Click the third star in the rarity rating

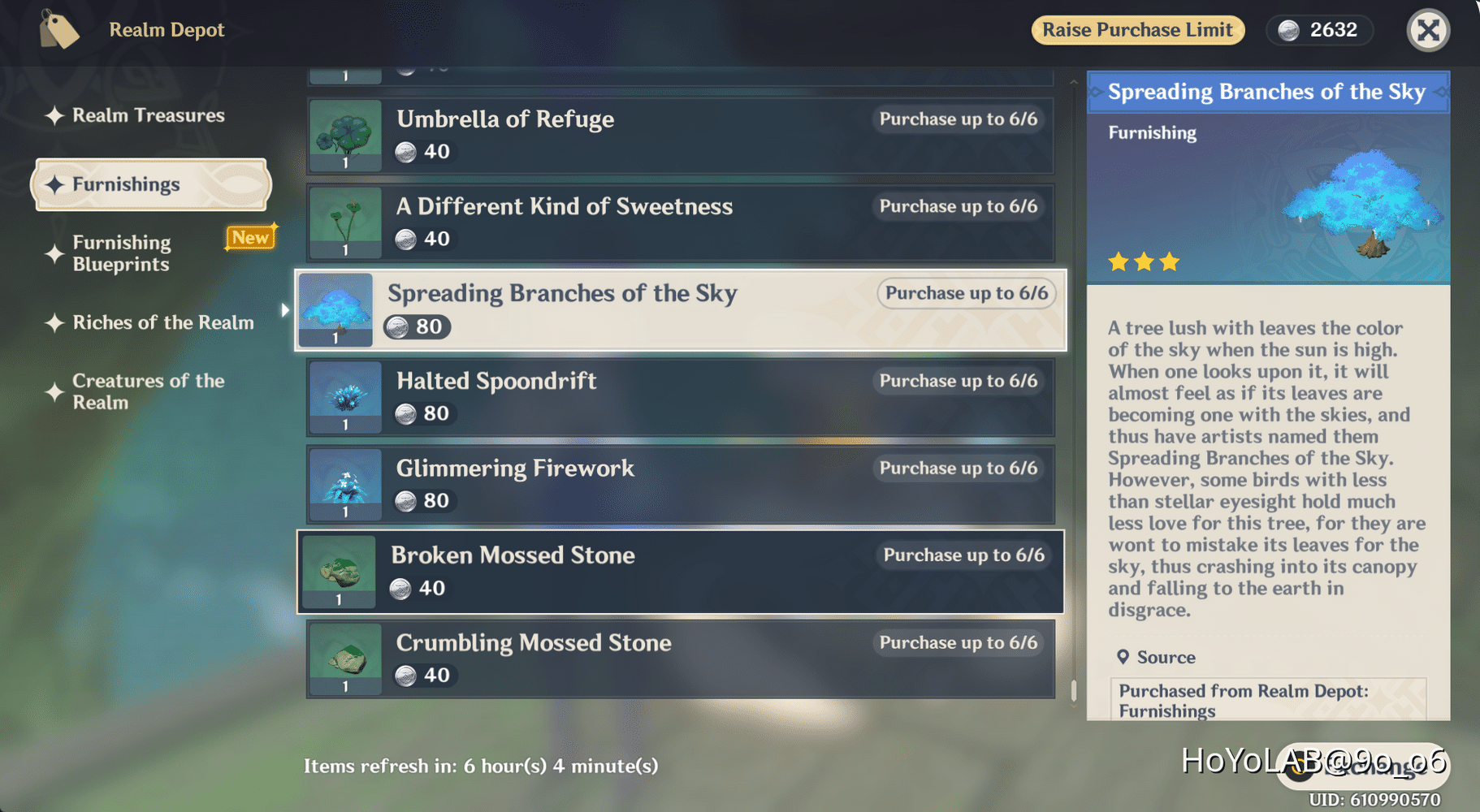point(1170,261)
